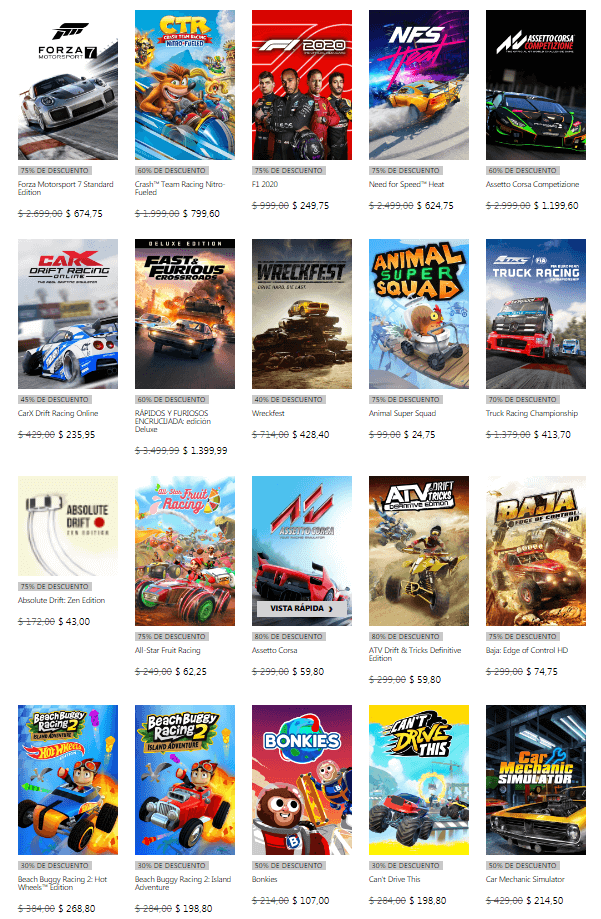
Task: Select the ATV Drift & Tricks cover image
Action: click(x=419, y=551)
